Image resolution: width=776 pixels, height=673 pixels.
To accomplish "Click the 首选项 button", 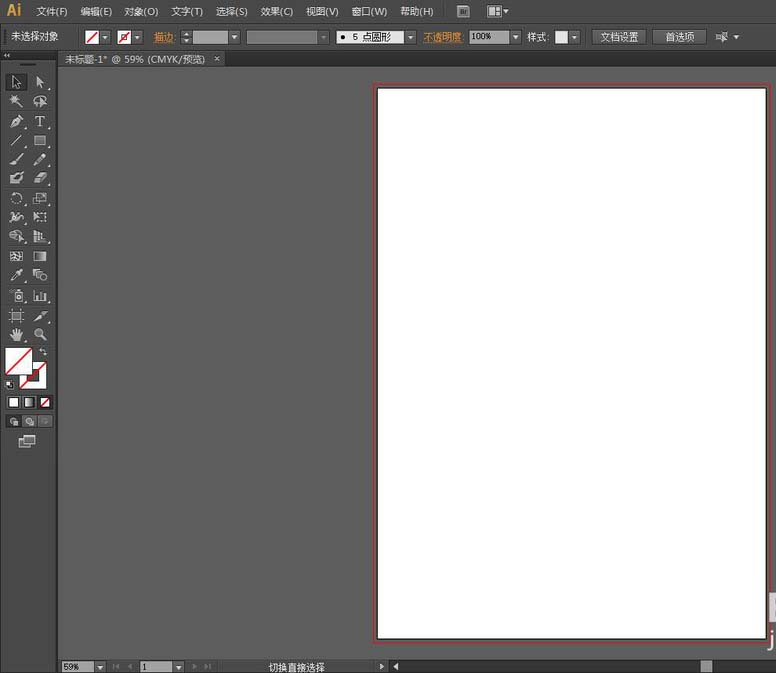I will [679, 37].
